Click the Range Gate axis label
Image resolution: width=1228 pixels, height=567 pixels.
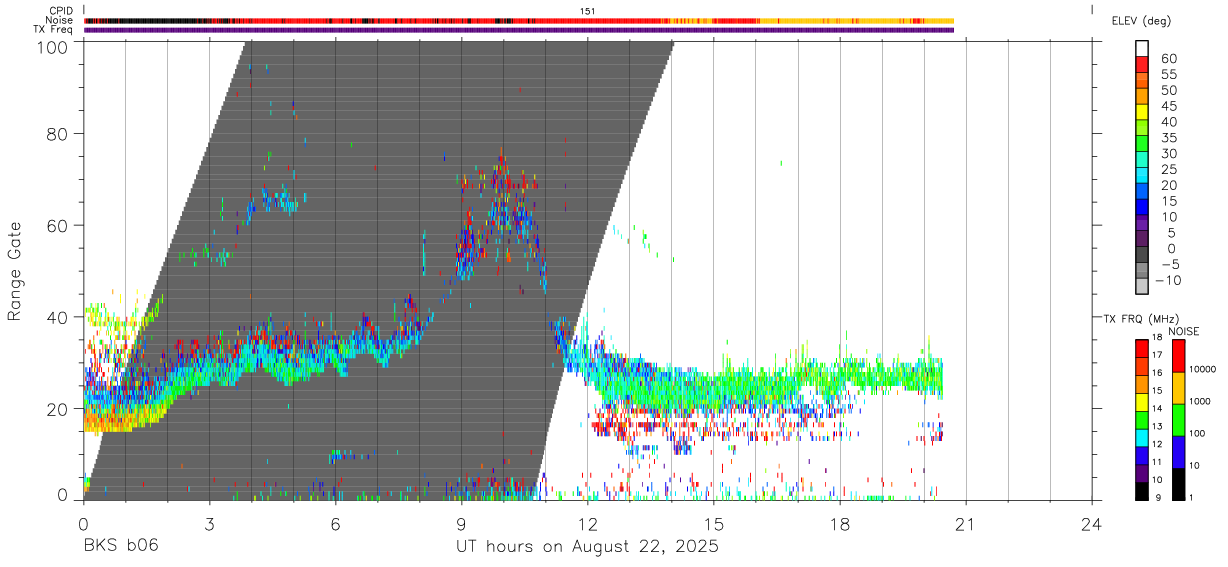15,272
